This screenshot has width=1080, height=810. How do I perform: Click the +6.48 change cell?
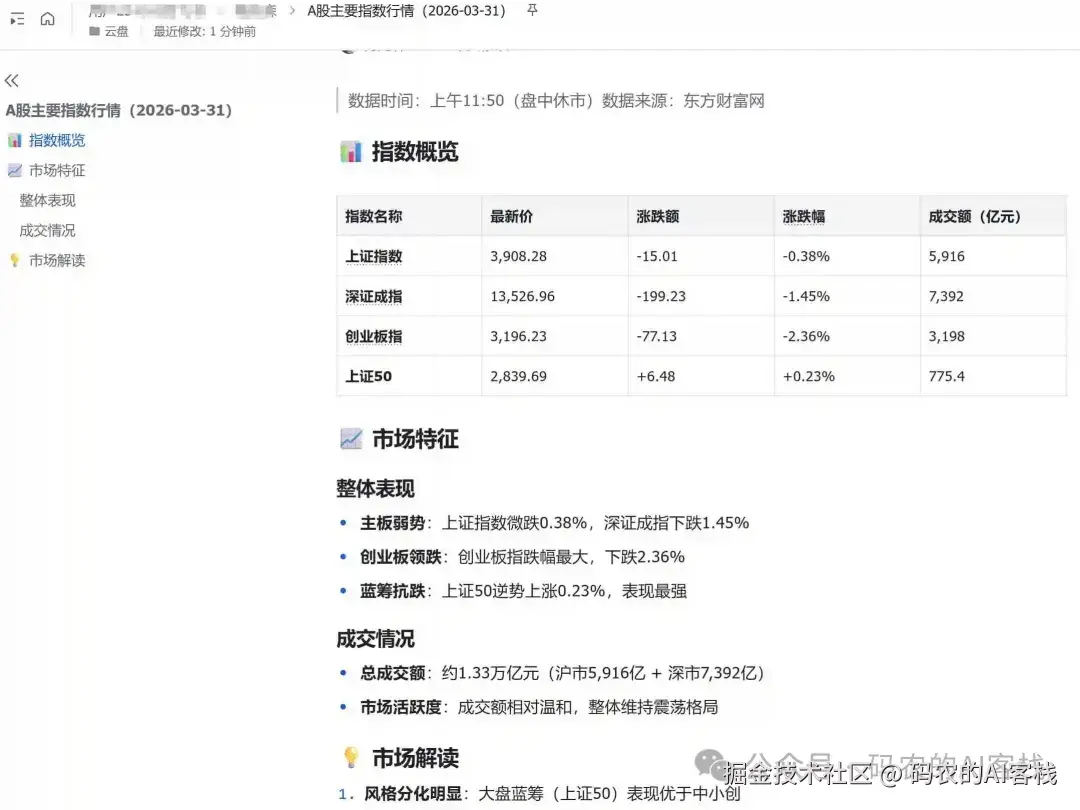click(x=701, y=376)
